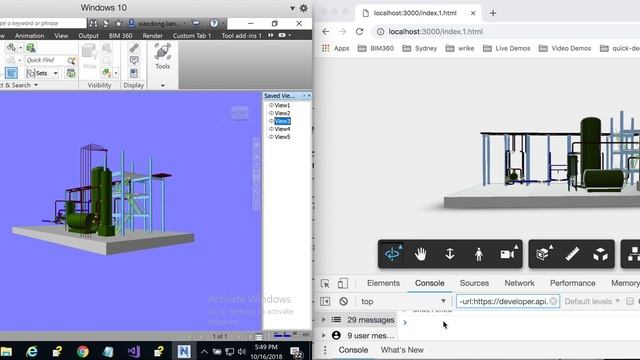640x360 pixels.
Task: Click the Navisworks taskbar icon
Action: [184, 351]
